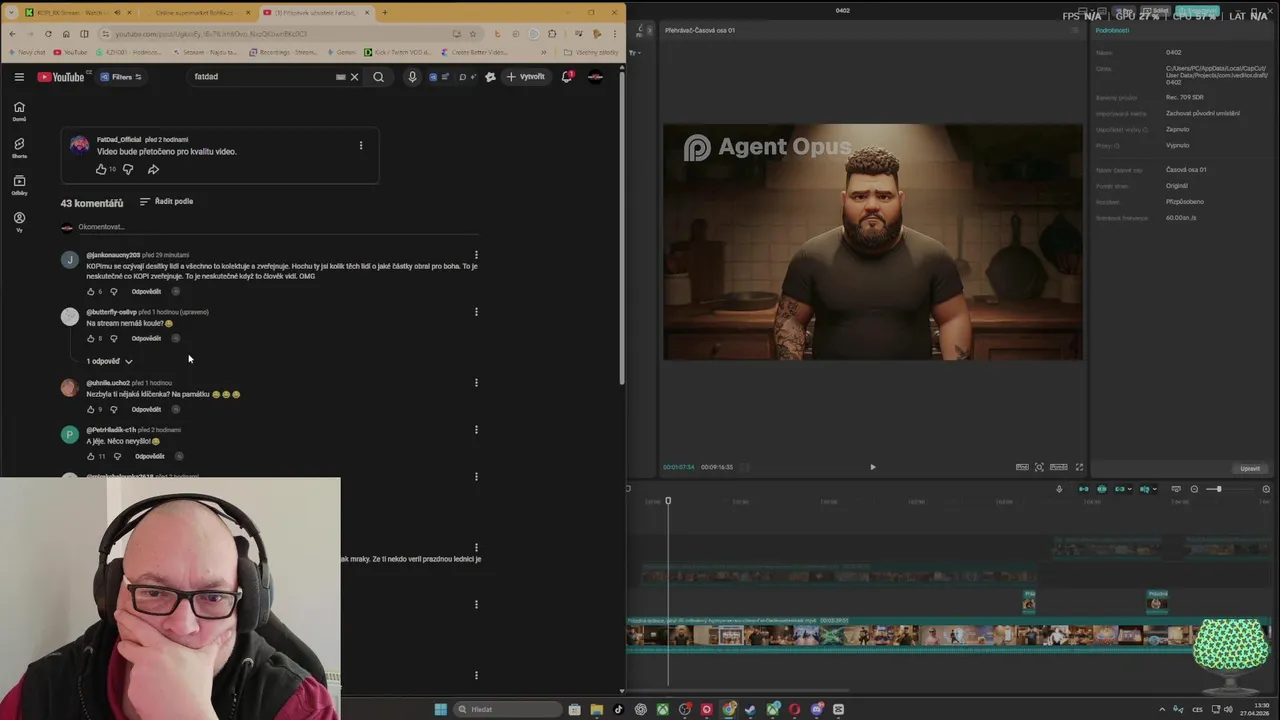Click Upravit button in CapCut details

[x=1250, y=468]
